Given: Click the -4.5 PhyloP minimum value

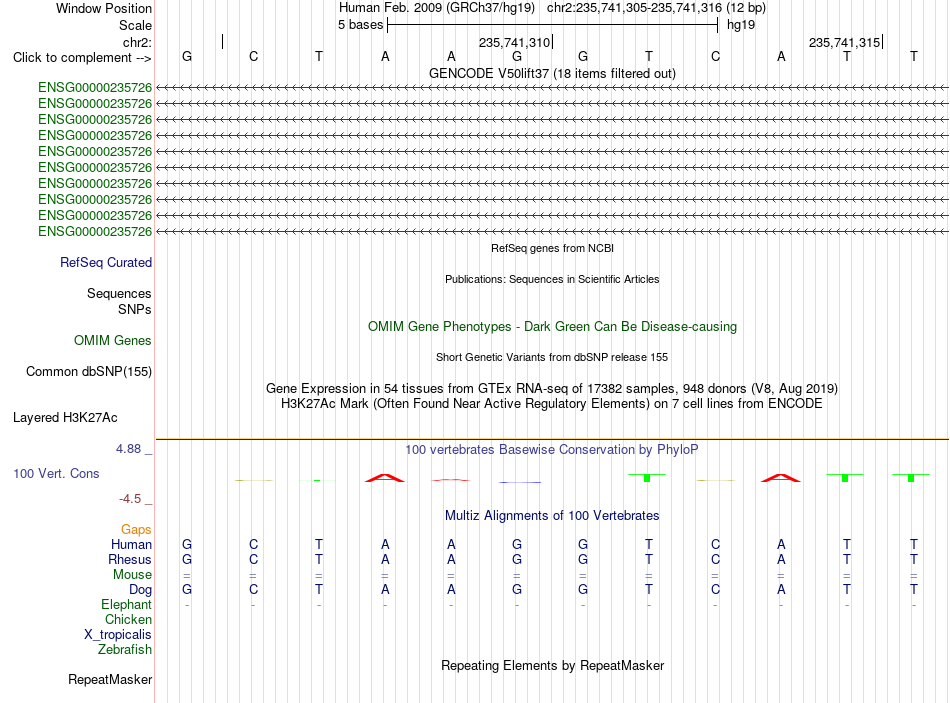Looking at the screenshot, I should click(x=130, y=499).
